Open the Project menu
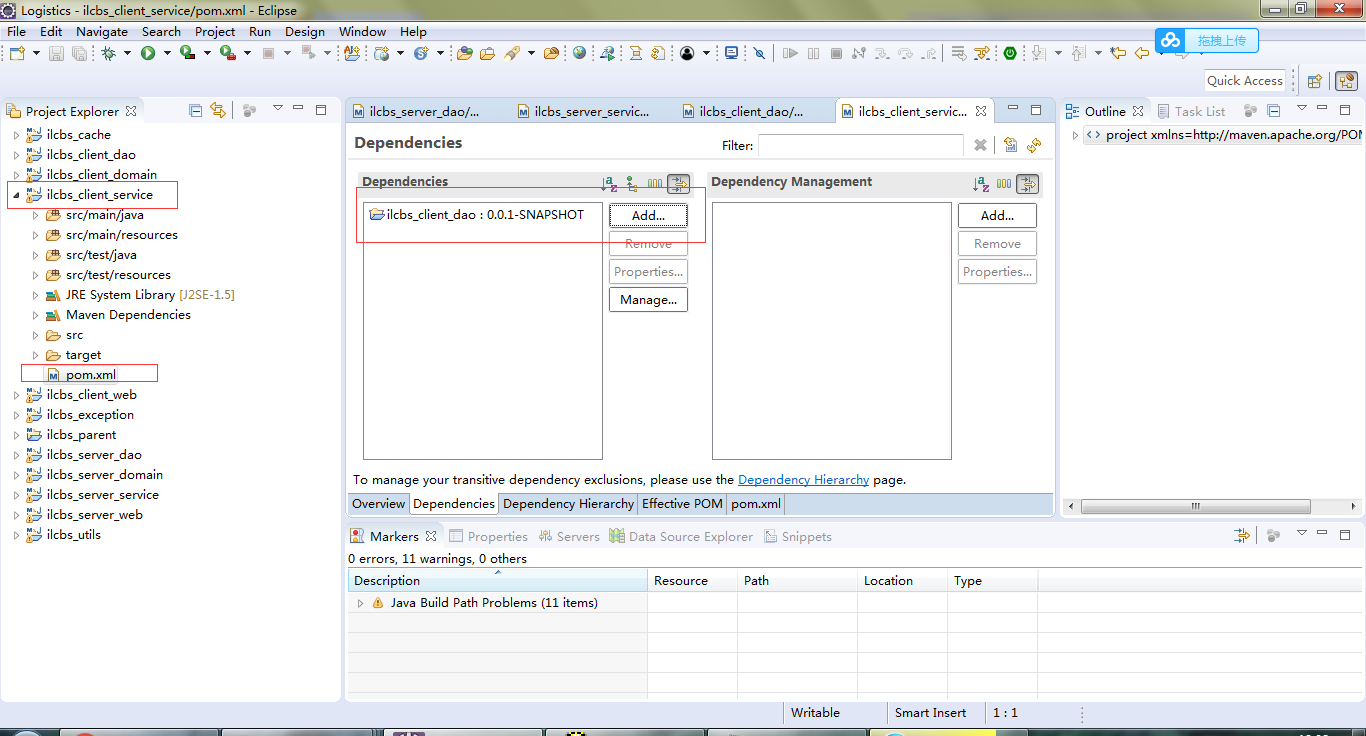Viewport: 1366px width, 736px height. click(x=215, y=31)
